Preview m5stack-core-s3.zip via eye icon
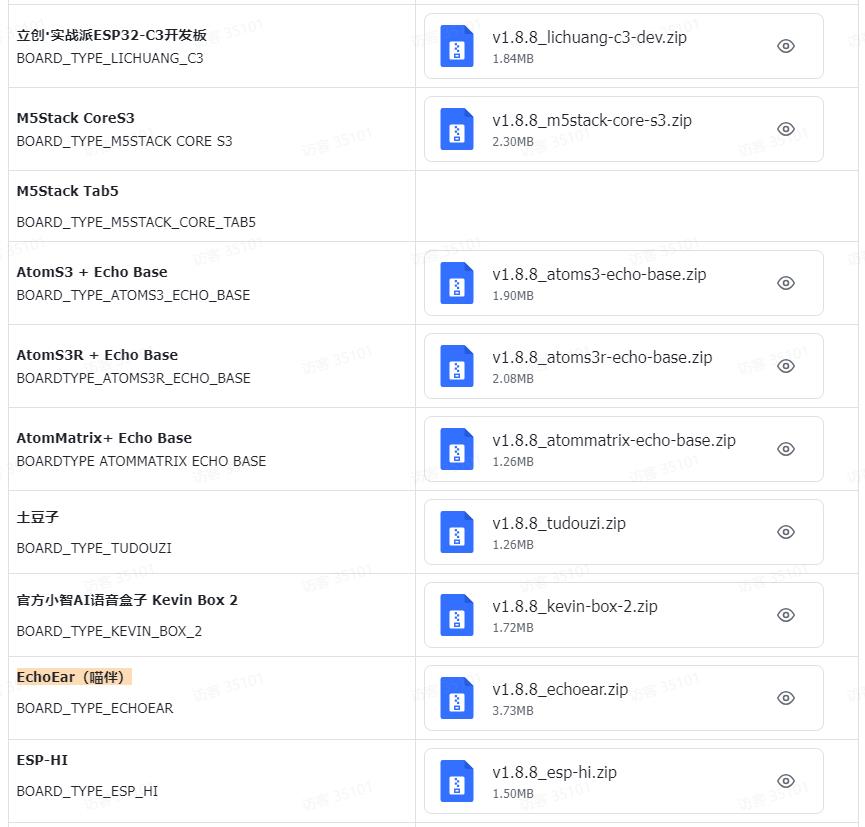The image size is (865, 827). click(x=786, y=129)
